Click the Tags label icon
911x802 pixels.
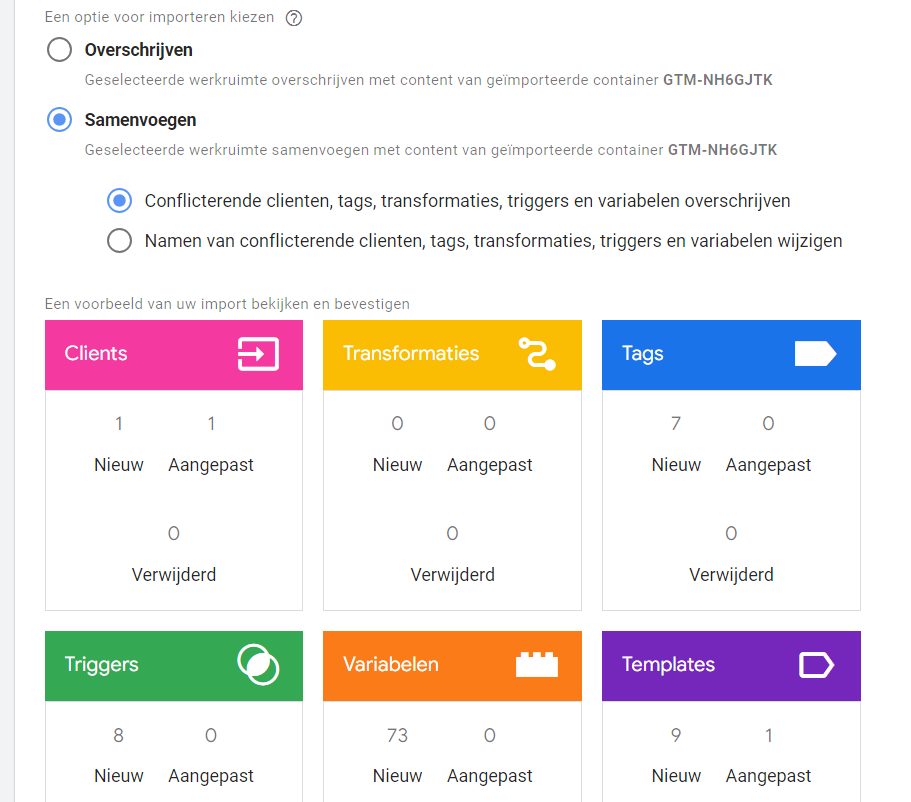click(815, 354)
